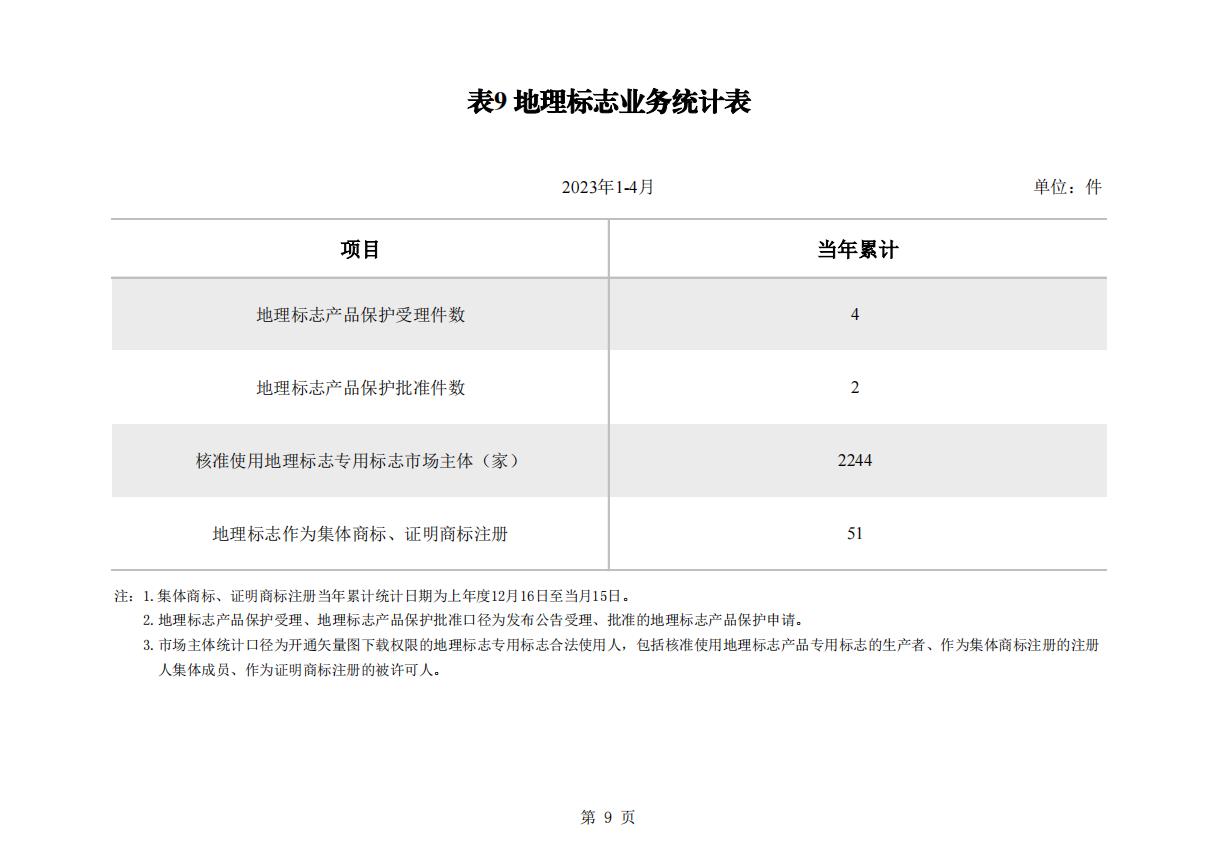Screen dimensions: 1218x860
Task: Select row label 核准使用地理标志专用标志市场主体（家）
Action: point(360,461)
